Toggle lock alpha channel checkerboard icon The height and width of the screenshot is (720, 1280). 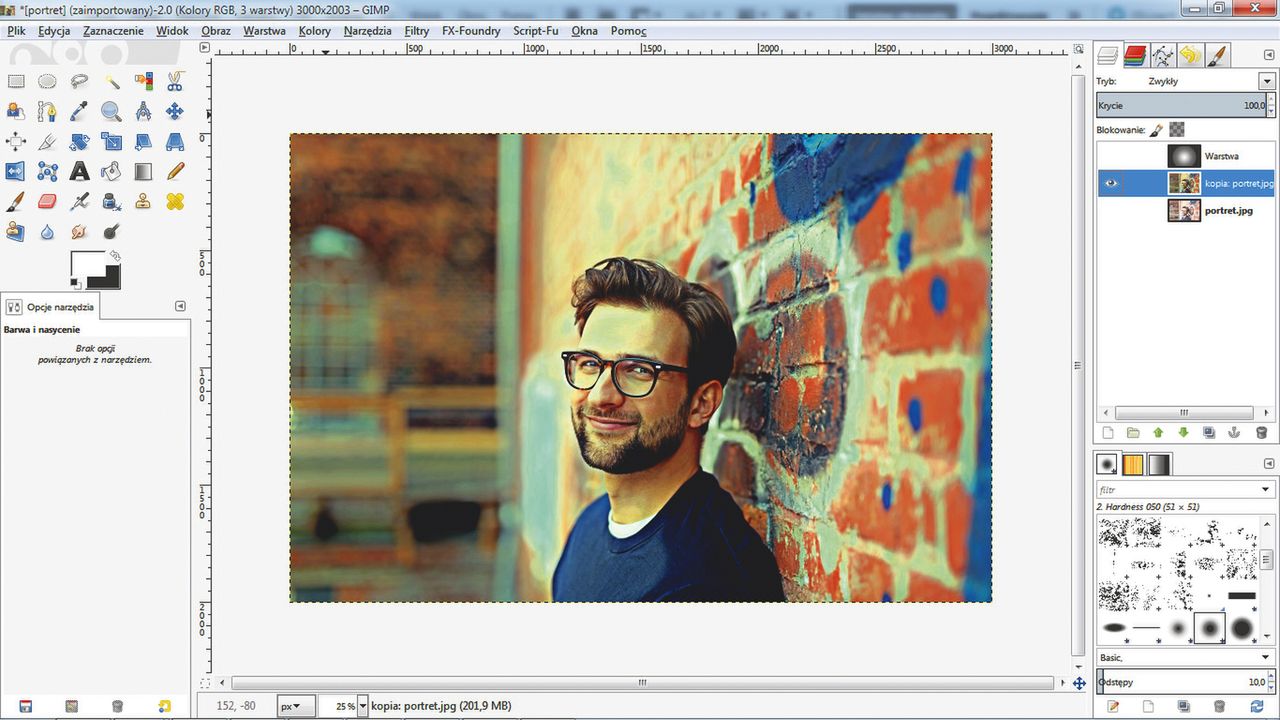(x=1177, y=129)
